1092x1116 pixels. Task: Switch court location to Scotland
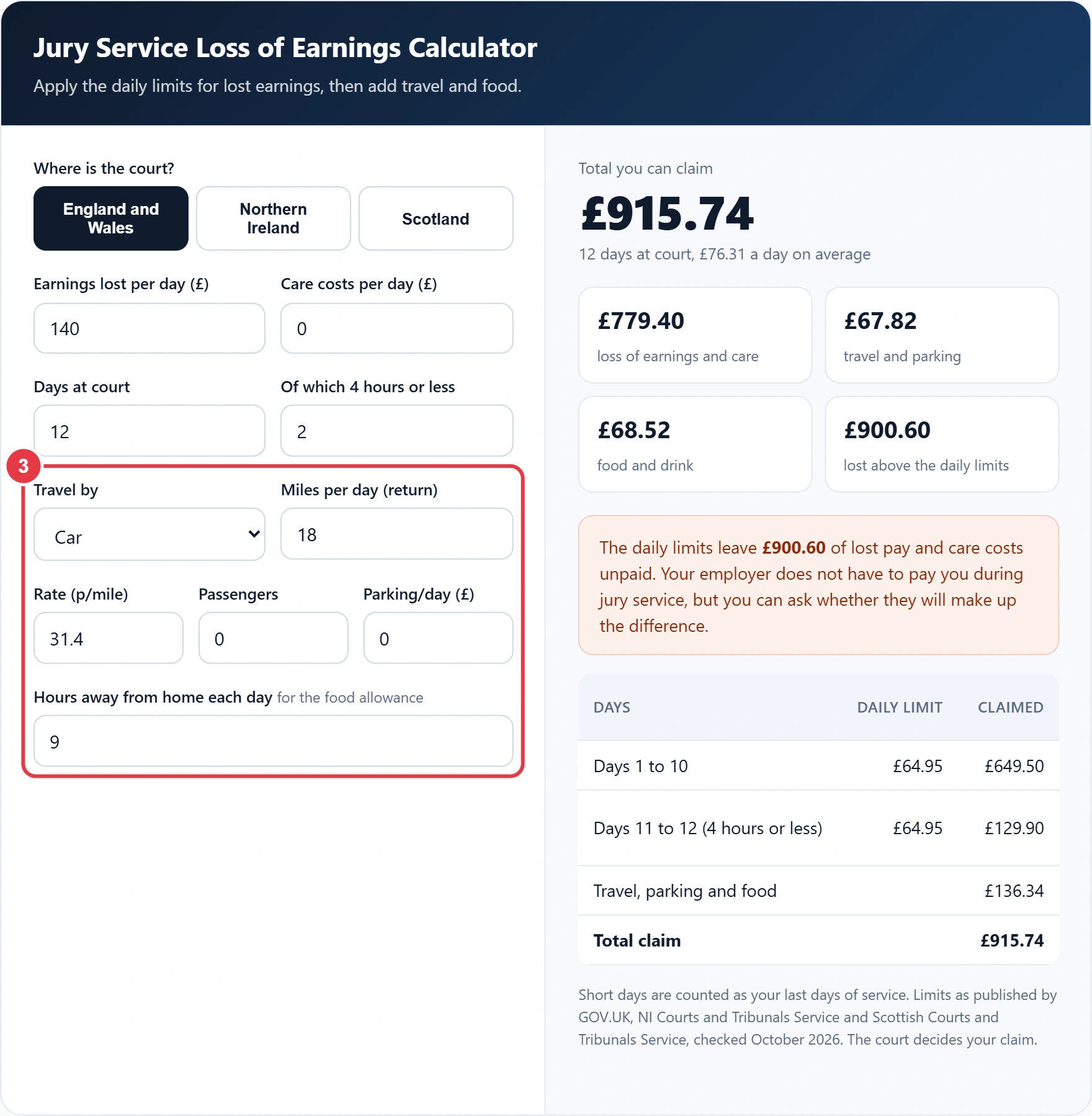click(x=436, y=218)
